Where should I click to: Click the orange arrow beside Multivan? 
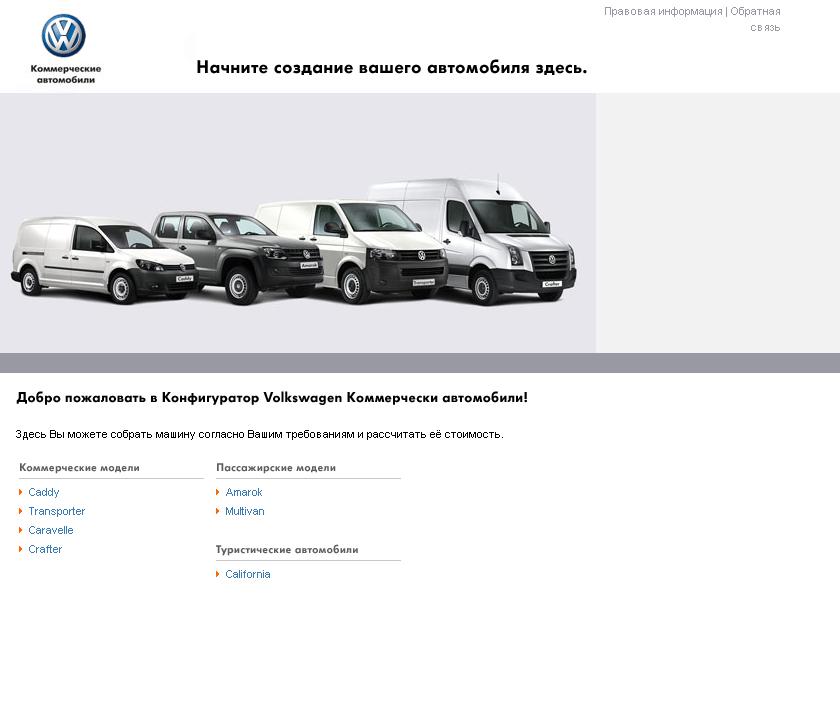218,511
